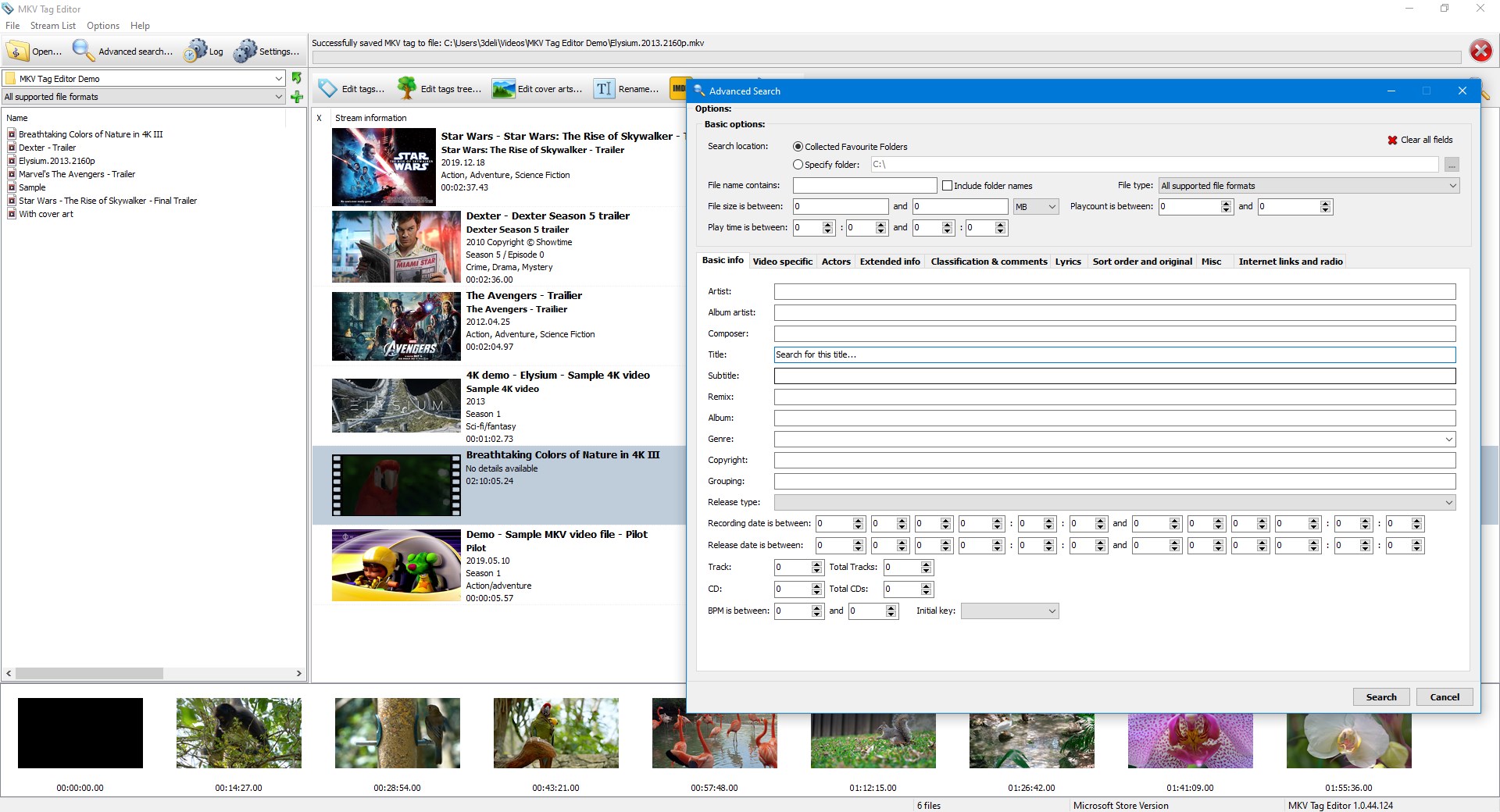Switch to Internet links and radio tab
The width and height of the screenshot is (1500, 812).
(x=1290, y=262)
